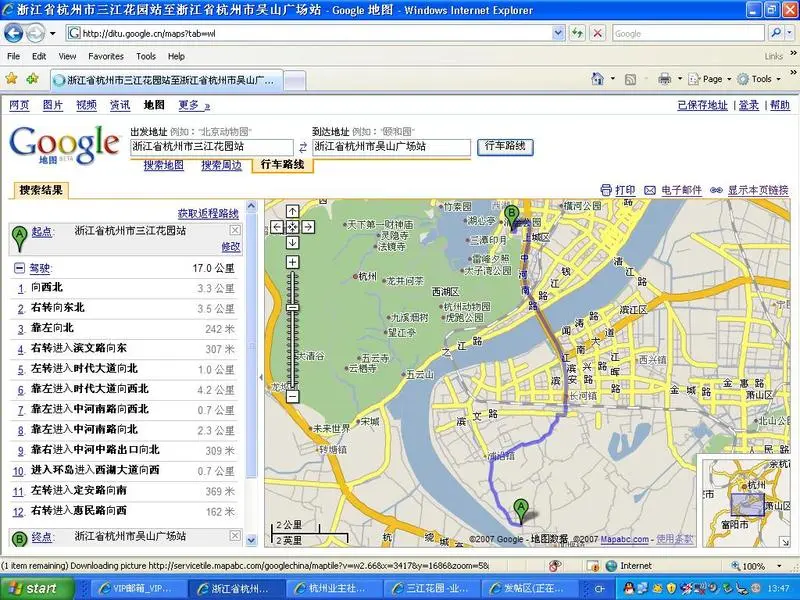
Task: Click the map zoom level slider handle
Action: coord(292,308)
